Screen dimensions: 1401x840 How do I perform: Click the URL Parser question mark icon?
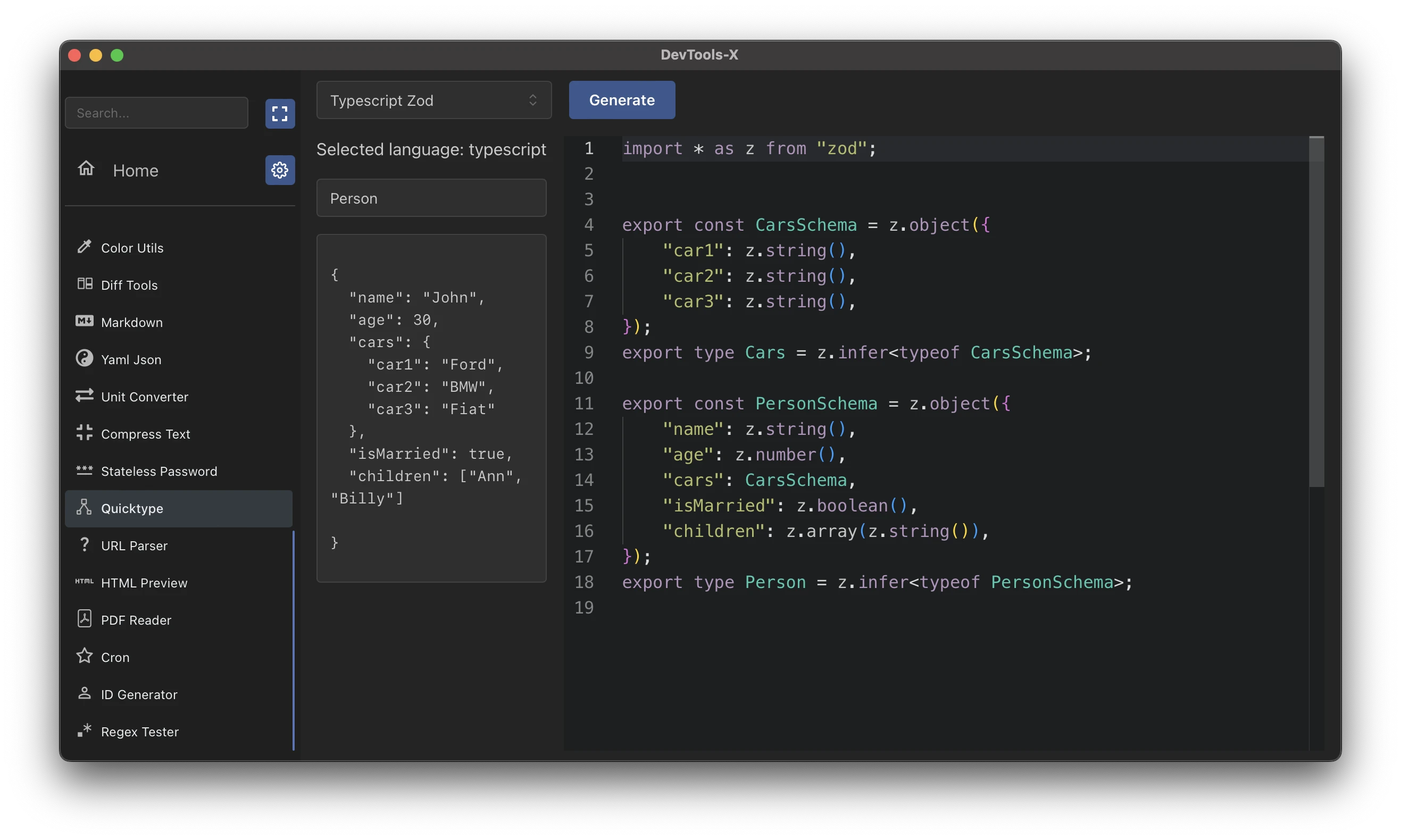click(85, 545)
